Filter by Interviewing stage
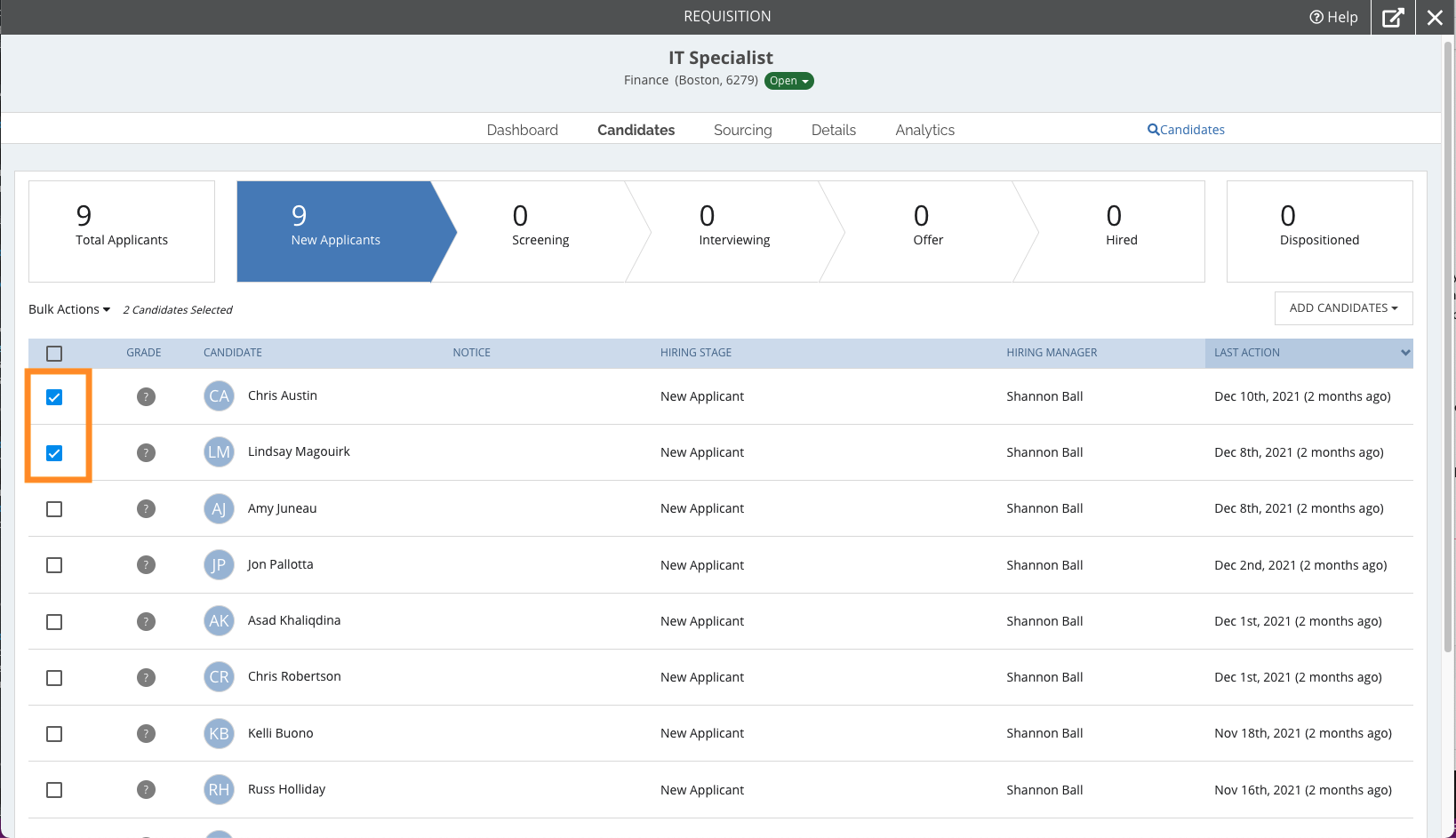 734,231
